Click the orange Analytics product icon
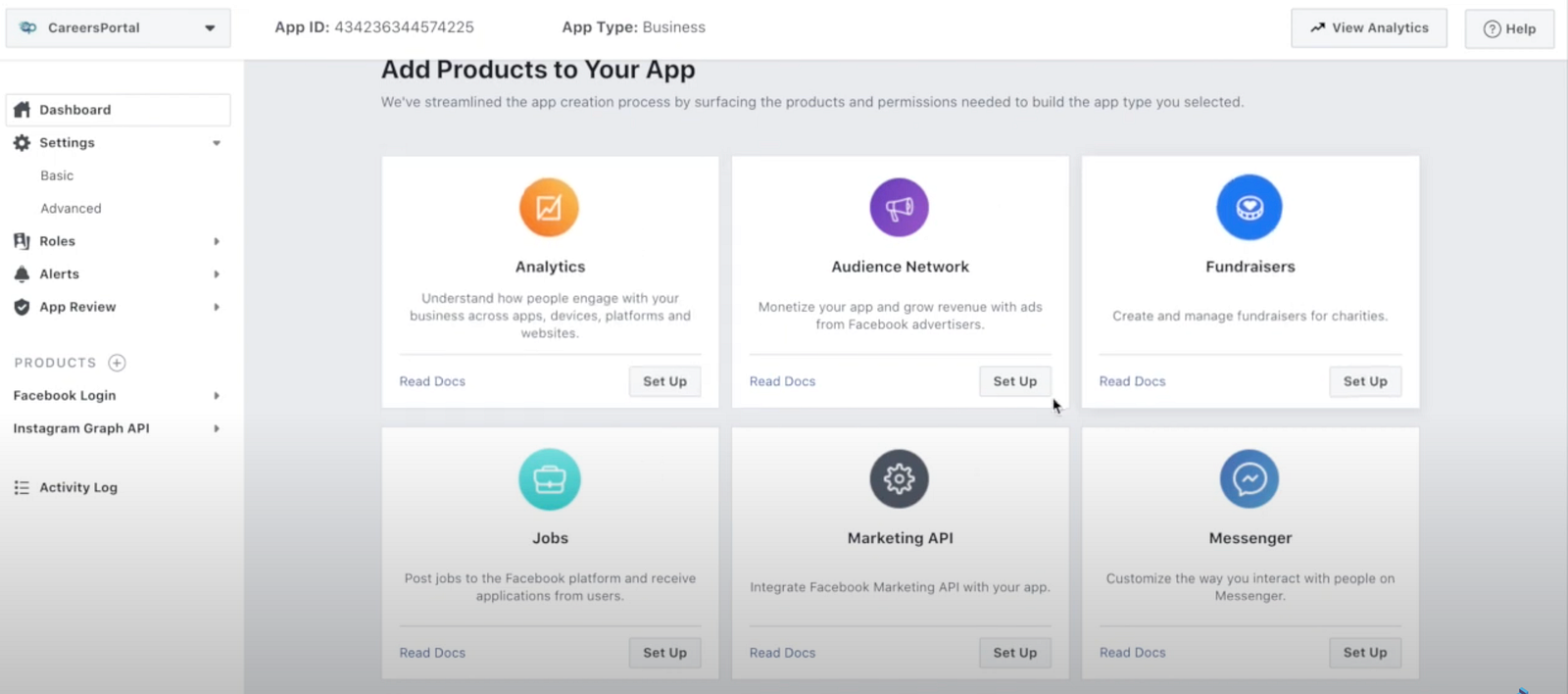 pos(549,207)
